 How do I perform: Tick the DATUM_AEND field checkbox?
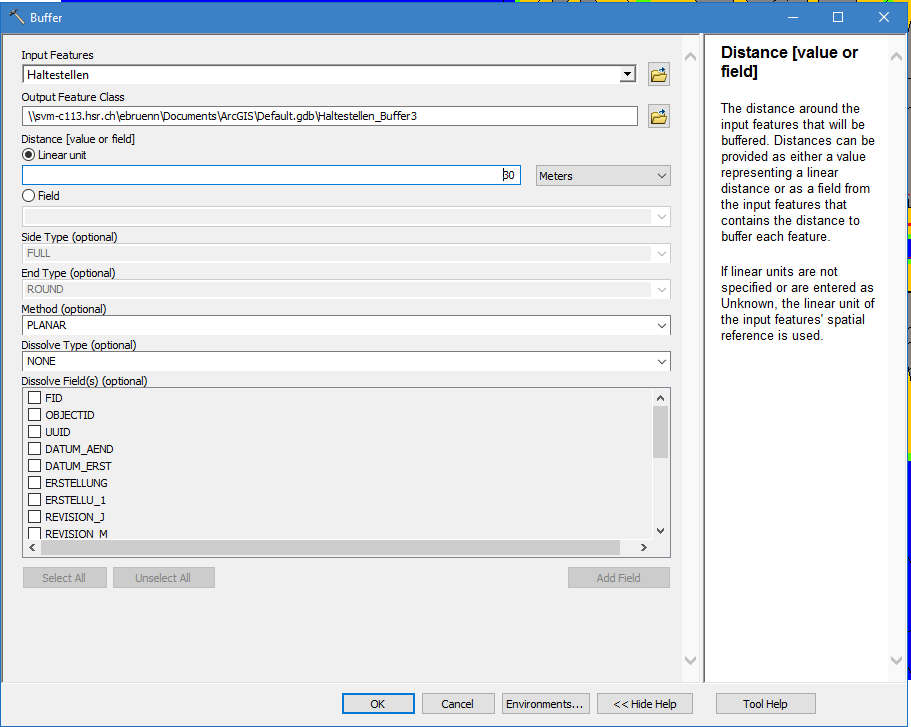coord(35,449)
